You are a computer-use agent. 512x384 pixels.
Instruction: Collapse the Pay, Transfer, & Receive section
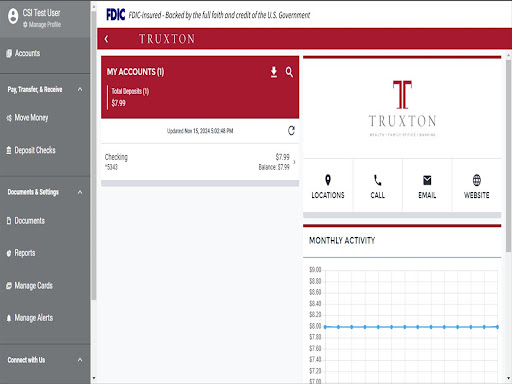[x=80, y=89]
